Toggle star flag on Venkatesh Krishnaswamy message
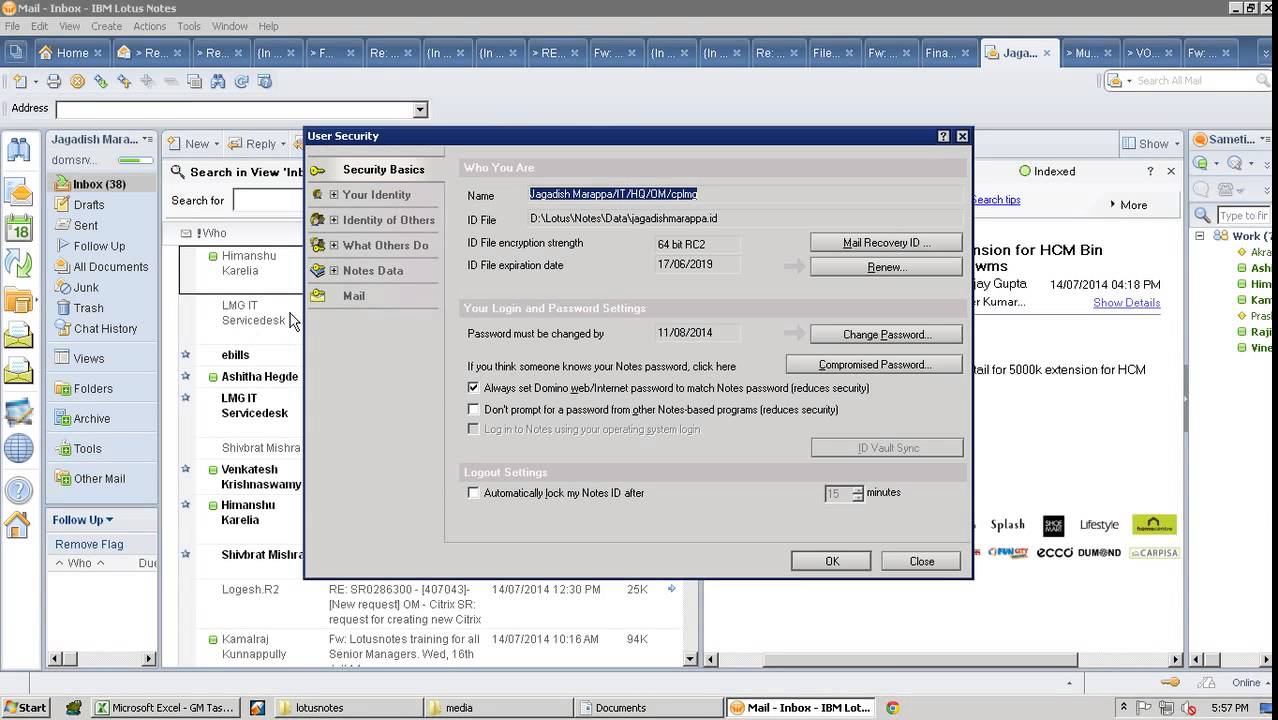This screenshot has height=720, width=1278. pyautogui.click(x=185, y=469)
